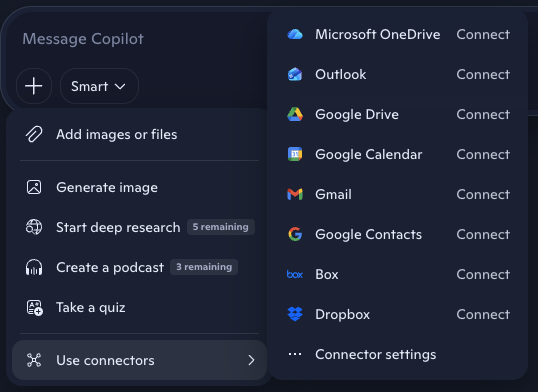
Task: Click the Google Calendar label
Action: point(369,154)
